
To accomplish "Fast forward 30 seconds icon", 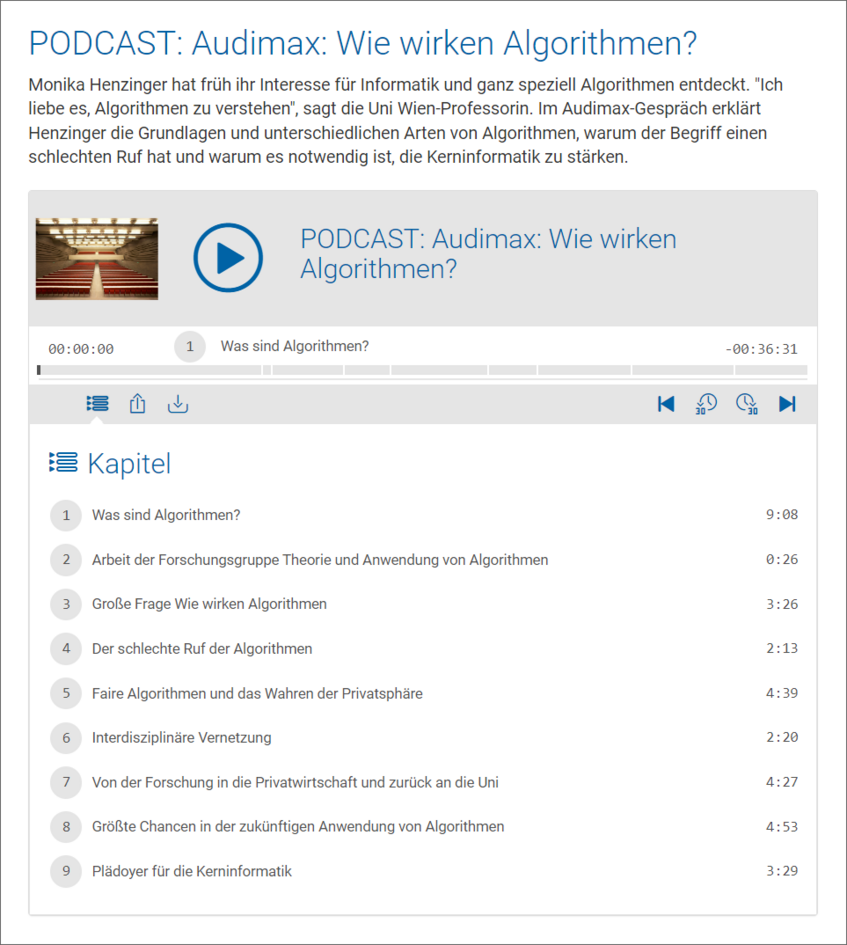I will (747, 404).
